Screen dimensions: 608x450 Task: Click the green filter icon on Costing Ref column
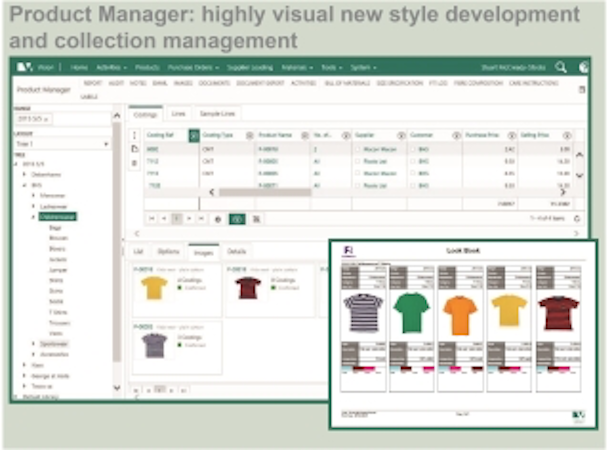[194, 135]
